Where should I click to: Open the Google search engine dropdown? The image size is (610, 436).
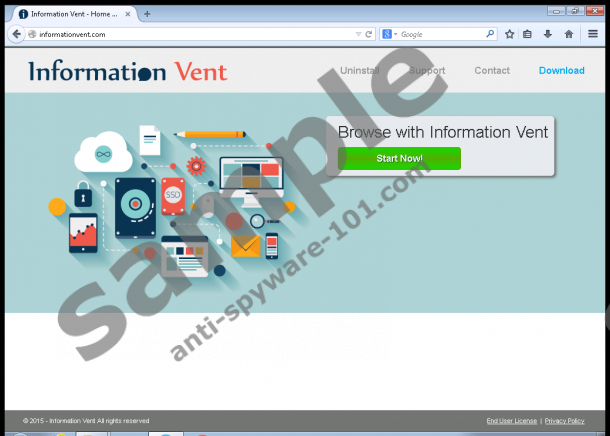click(x=389, y=34)
